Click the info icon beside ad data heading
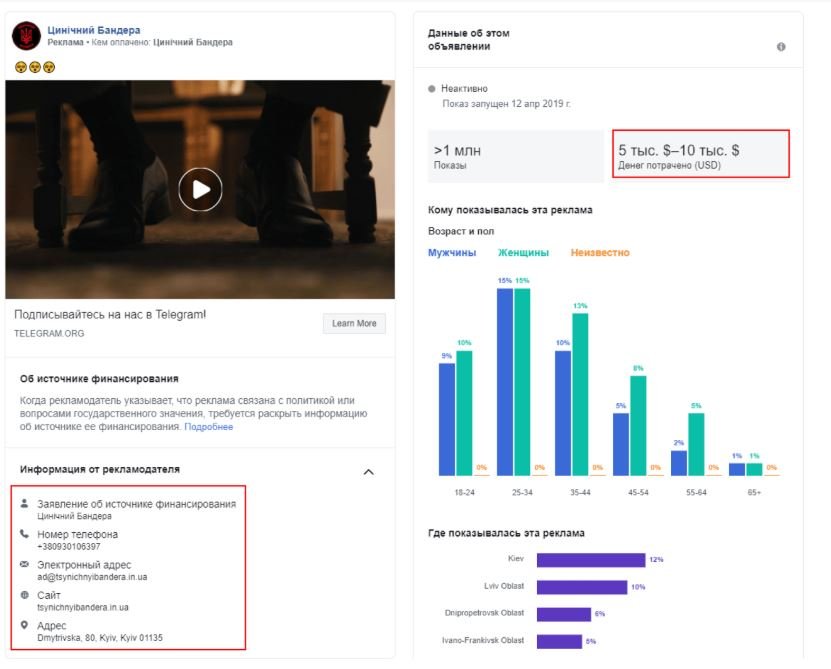831x669 pixels. click(781, 47)
